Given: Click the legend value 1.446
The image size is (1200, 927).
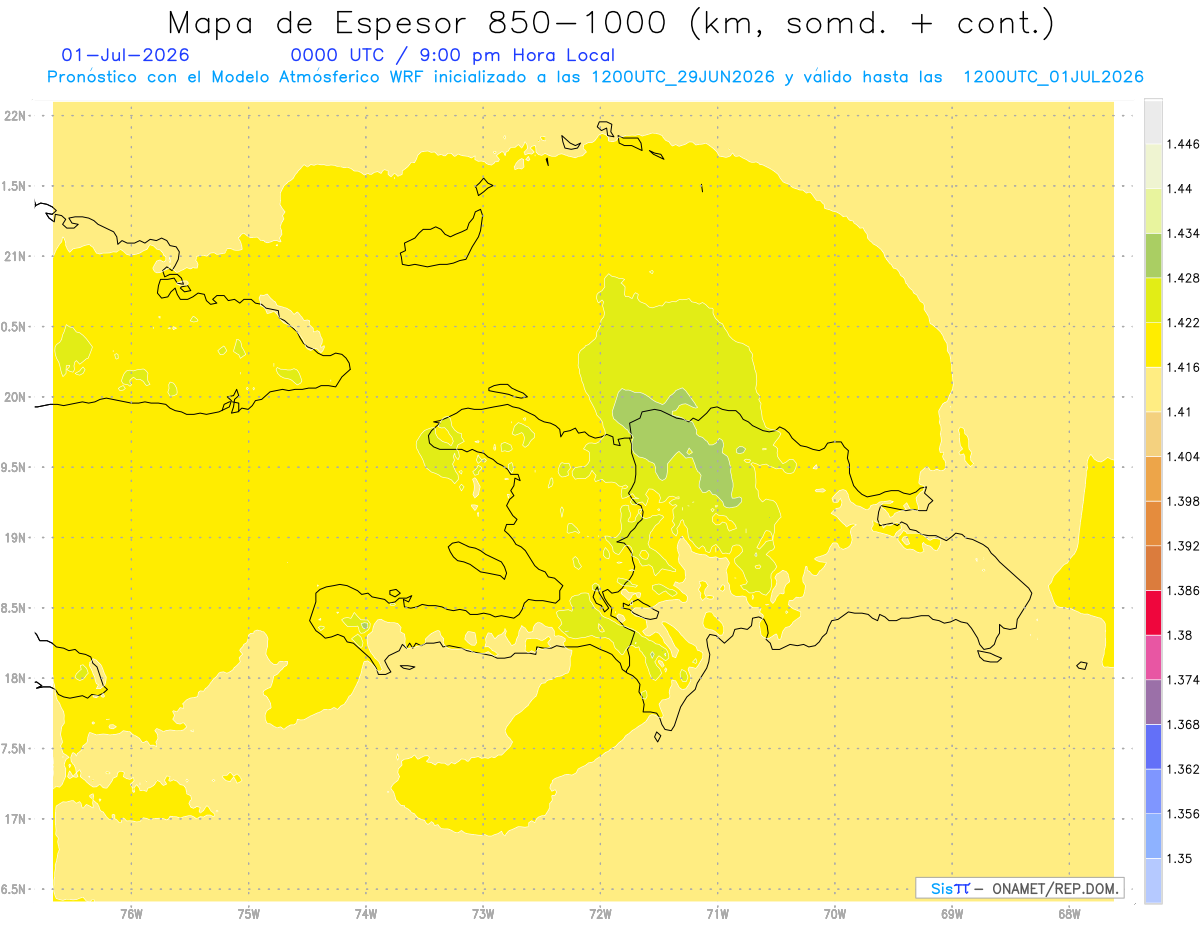Looking at the screenshot, I should point(1183,145).
